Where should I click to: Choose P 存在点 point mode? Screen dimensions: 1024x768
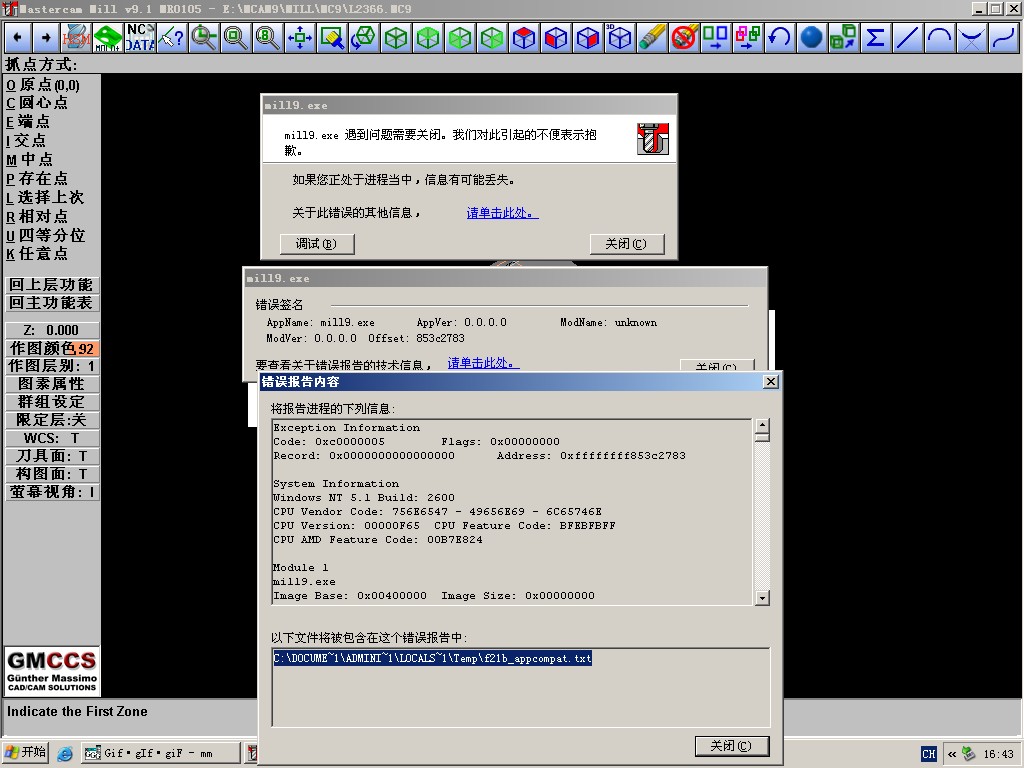pyautogui.click(x=38, y=179)
